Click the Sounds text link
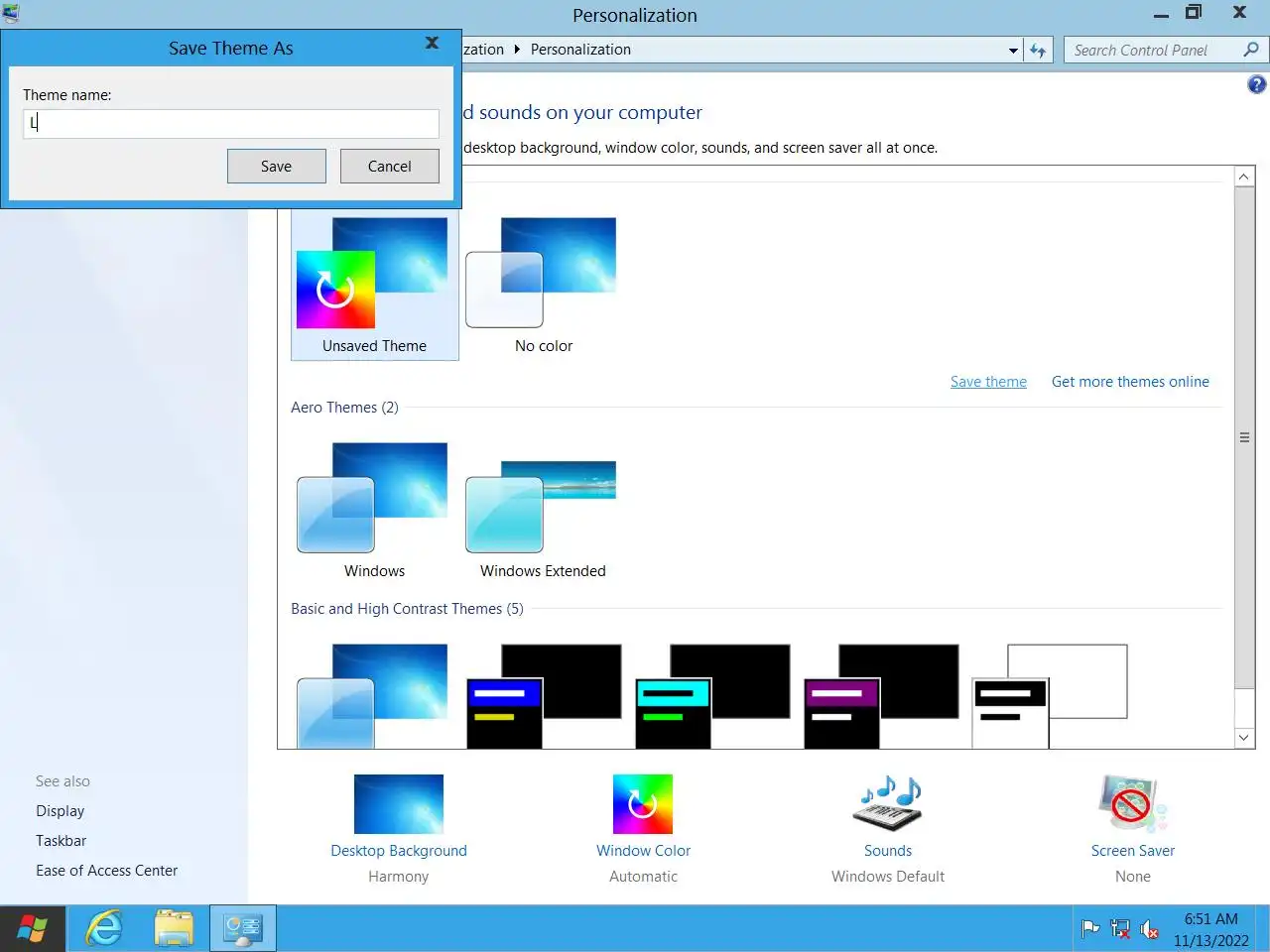 click(x=888, y=851)
